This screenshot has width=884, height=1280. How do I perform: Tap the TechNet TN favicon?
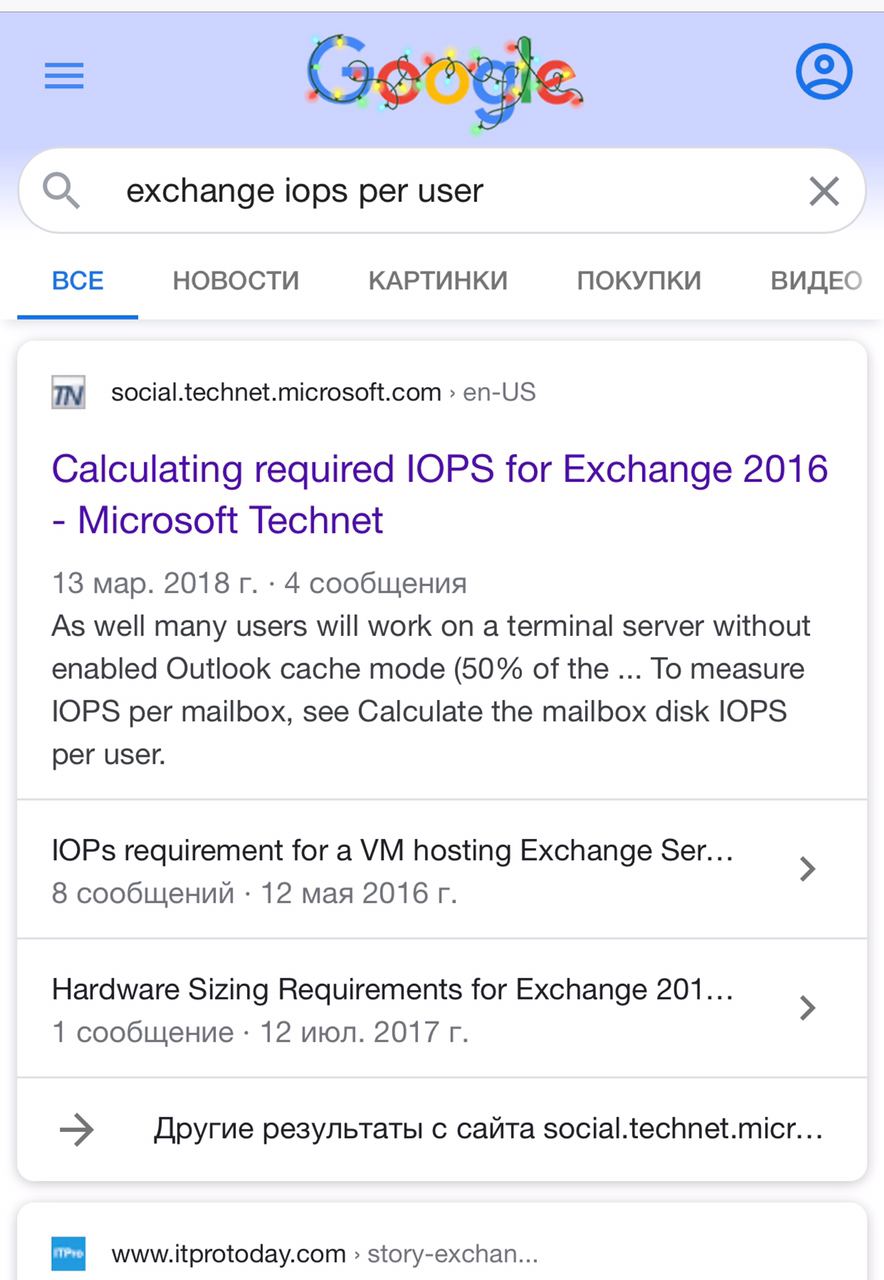pos(69,392)
